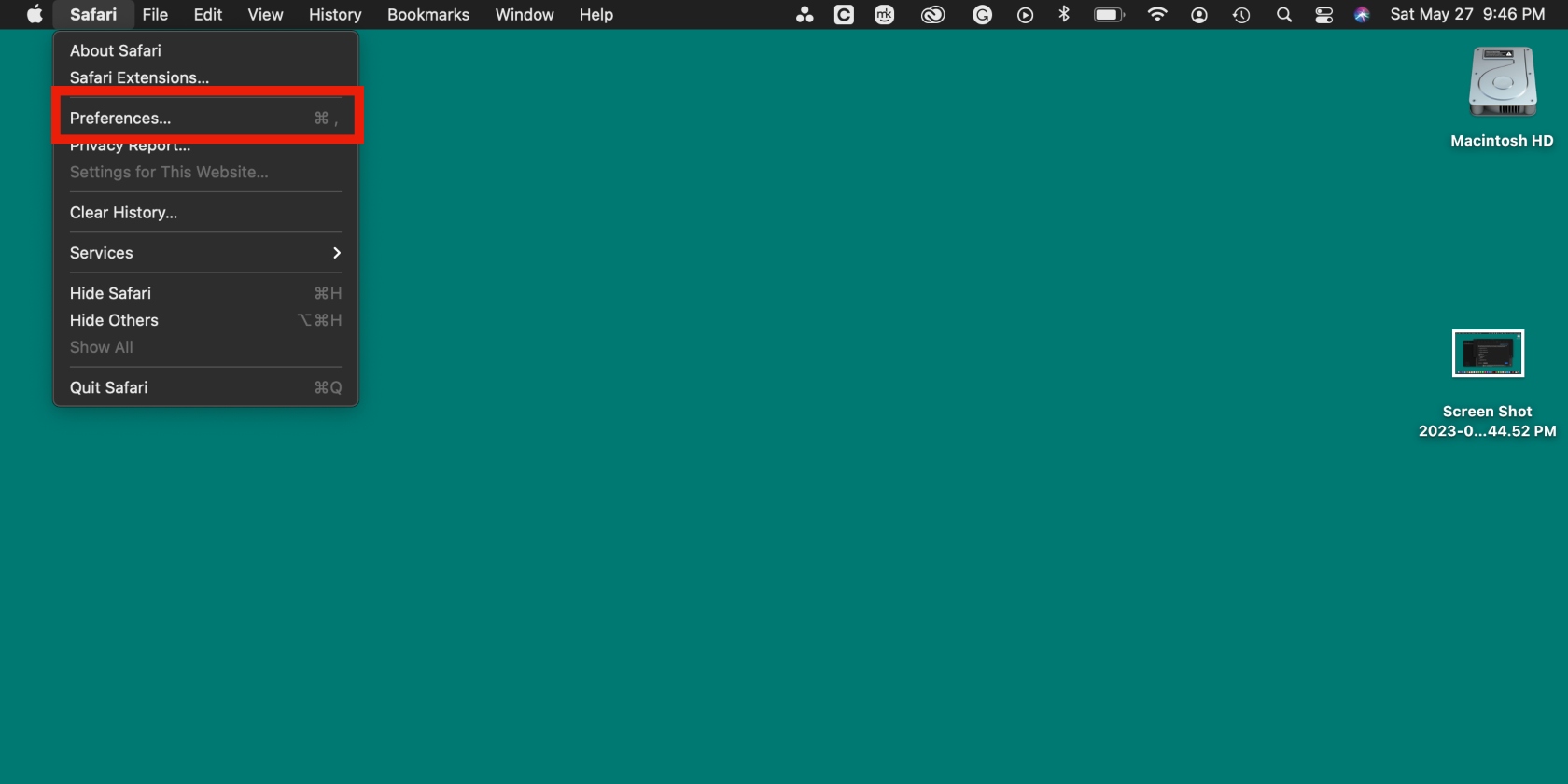Open Creative Cloud menu bar icon

(x=933, y=14)
